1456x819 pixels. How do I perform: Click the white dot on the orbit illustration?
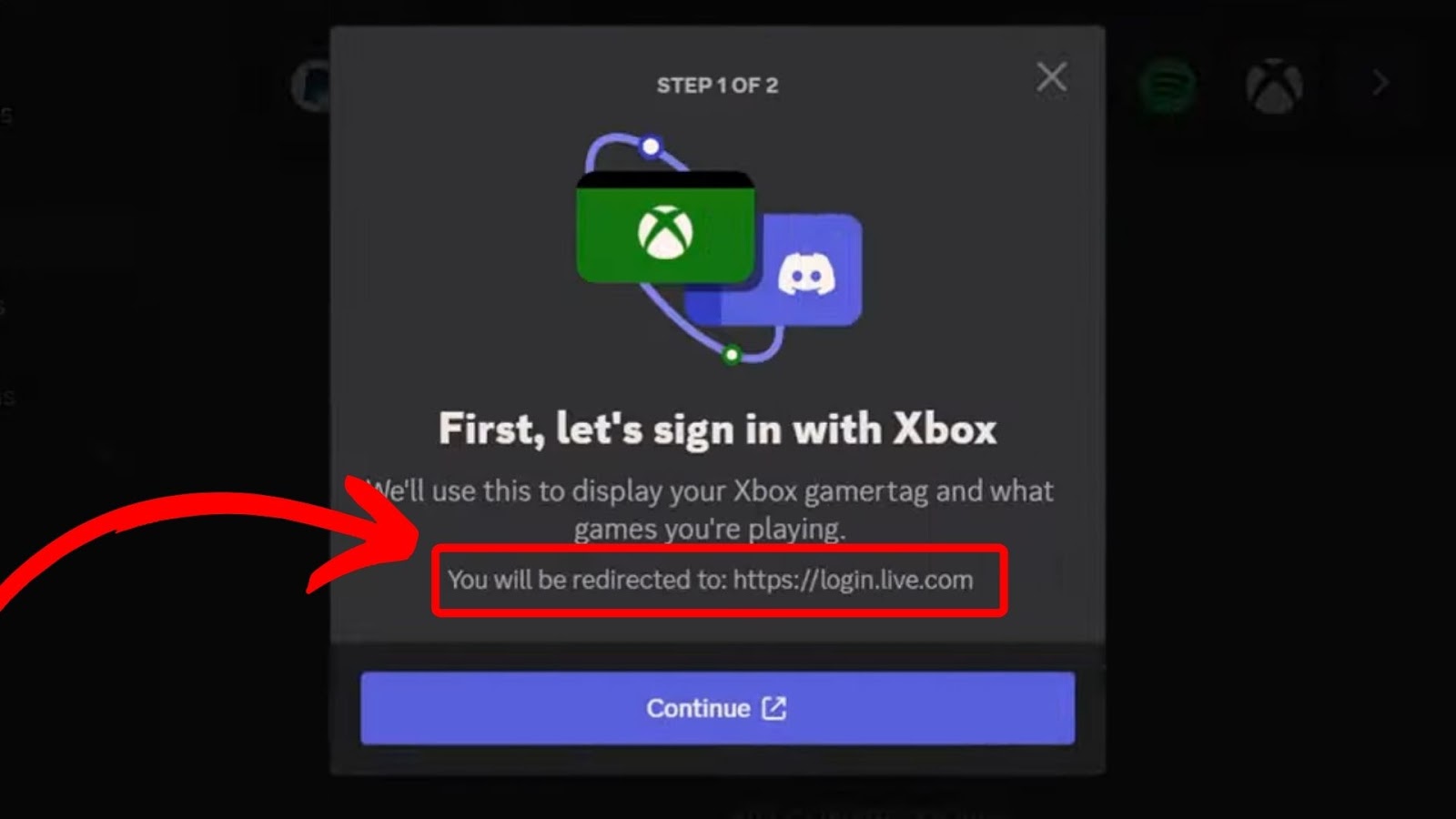[651, 147]
